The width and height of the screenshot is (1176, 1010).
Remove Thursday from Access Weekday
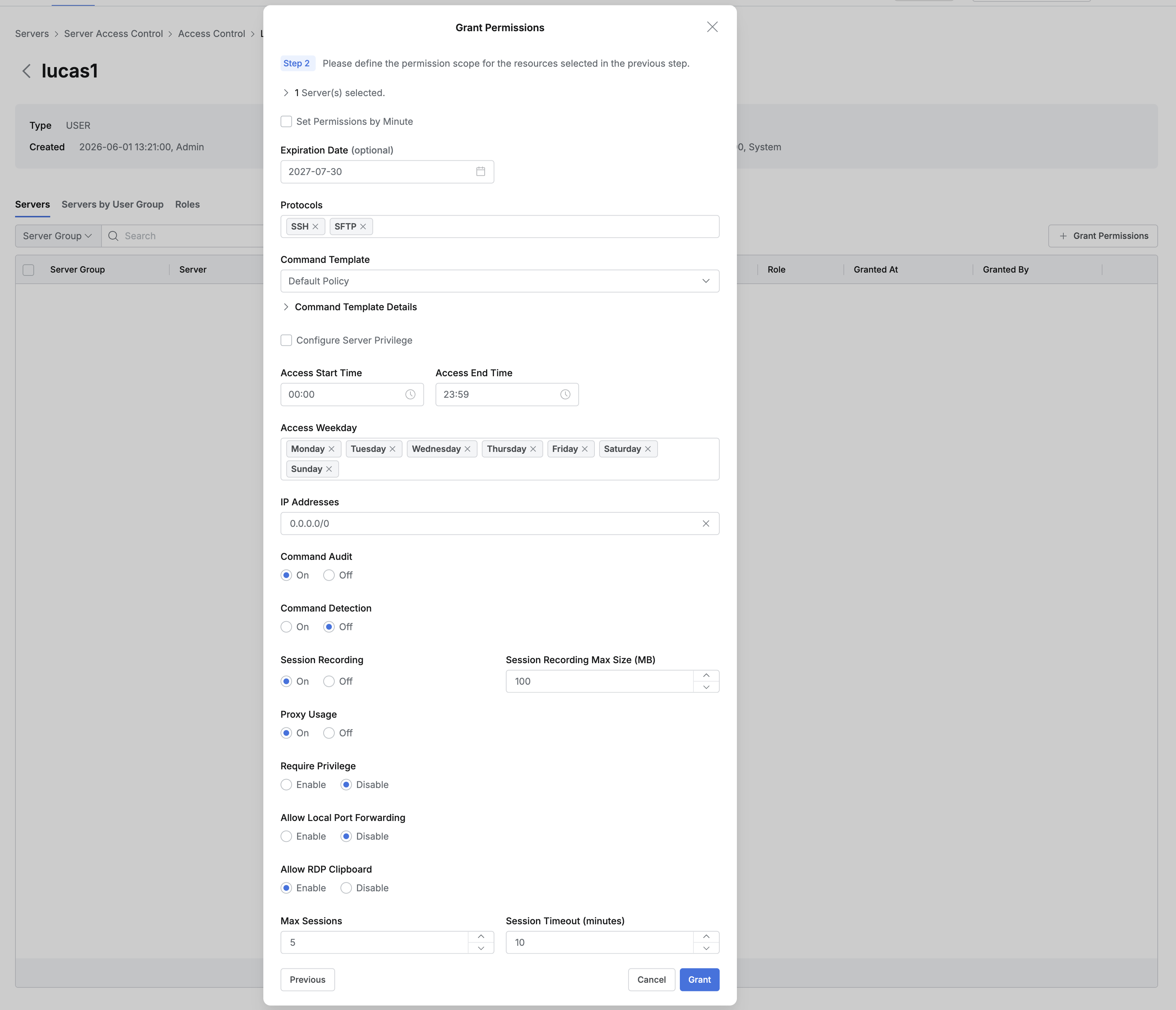click(533, 449)
